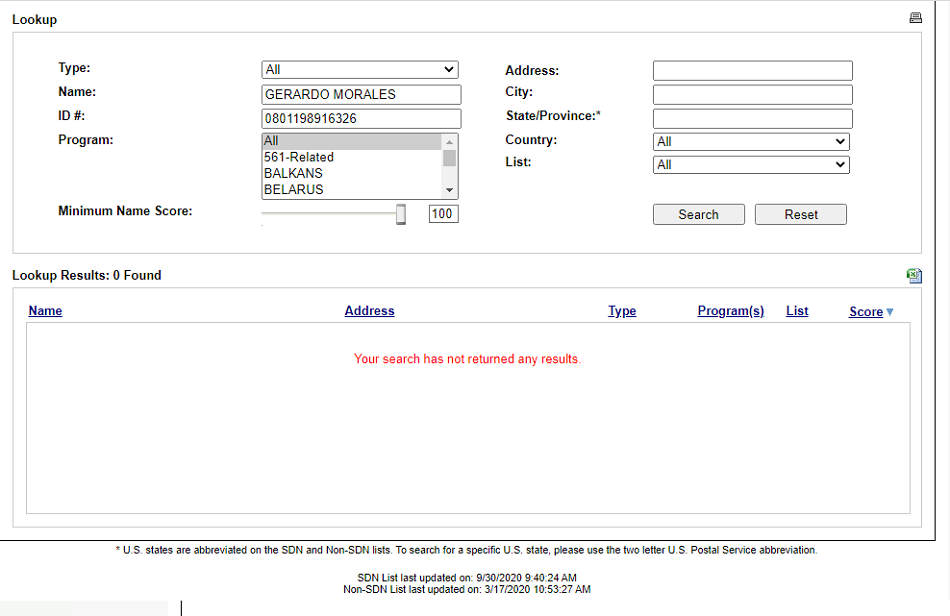950x616 pixels.
Task: Sort results by Score column
Action: click(866, 312)
